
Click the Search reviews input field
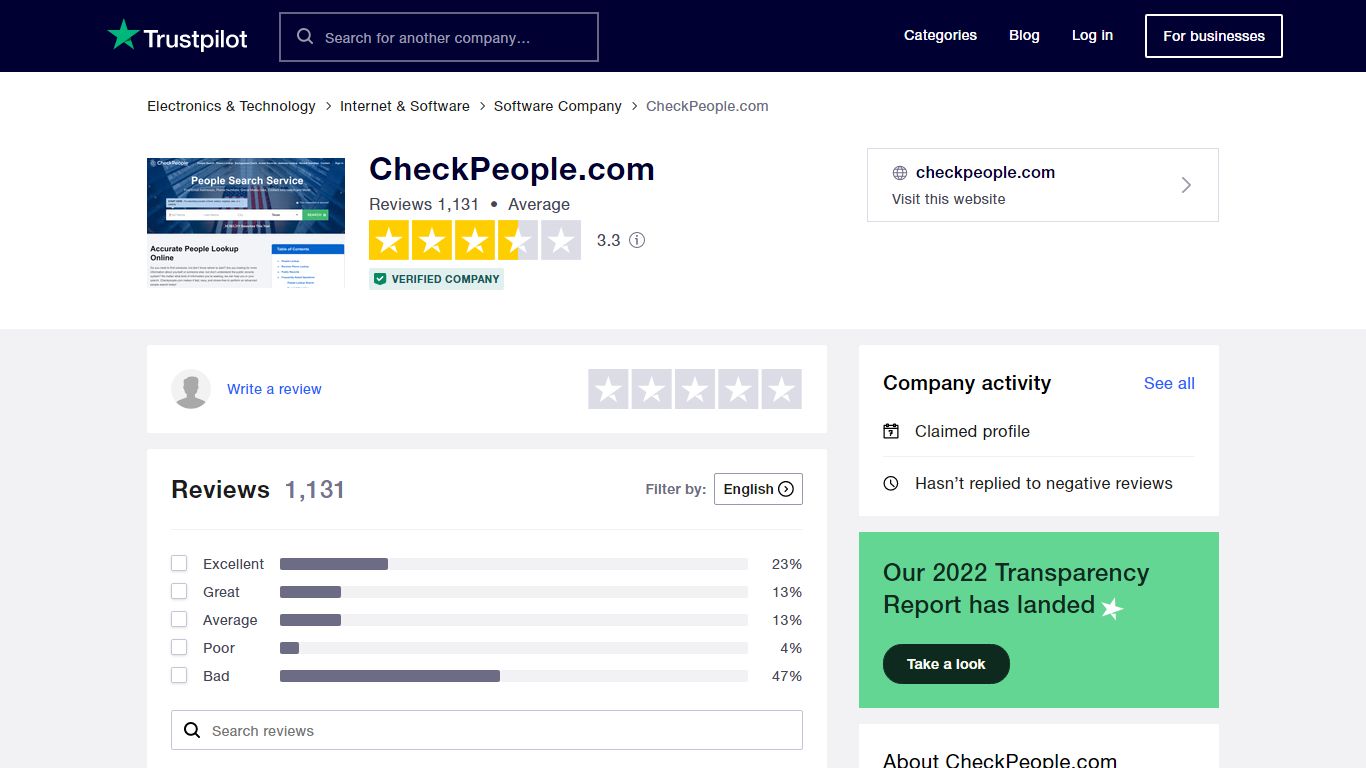click(x=487, y=730)
